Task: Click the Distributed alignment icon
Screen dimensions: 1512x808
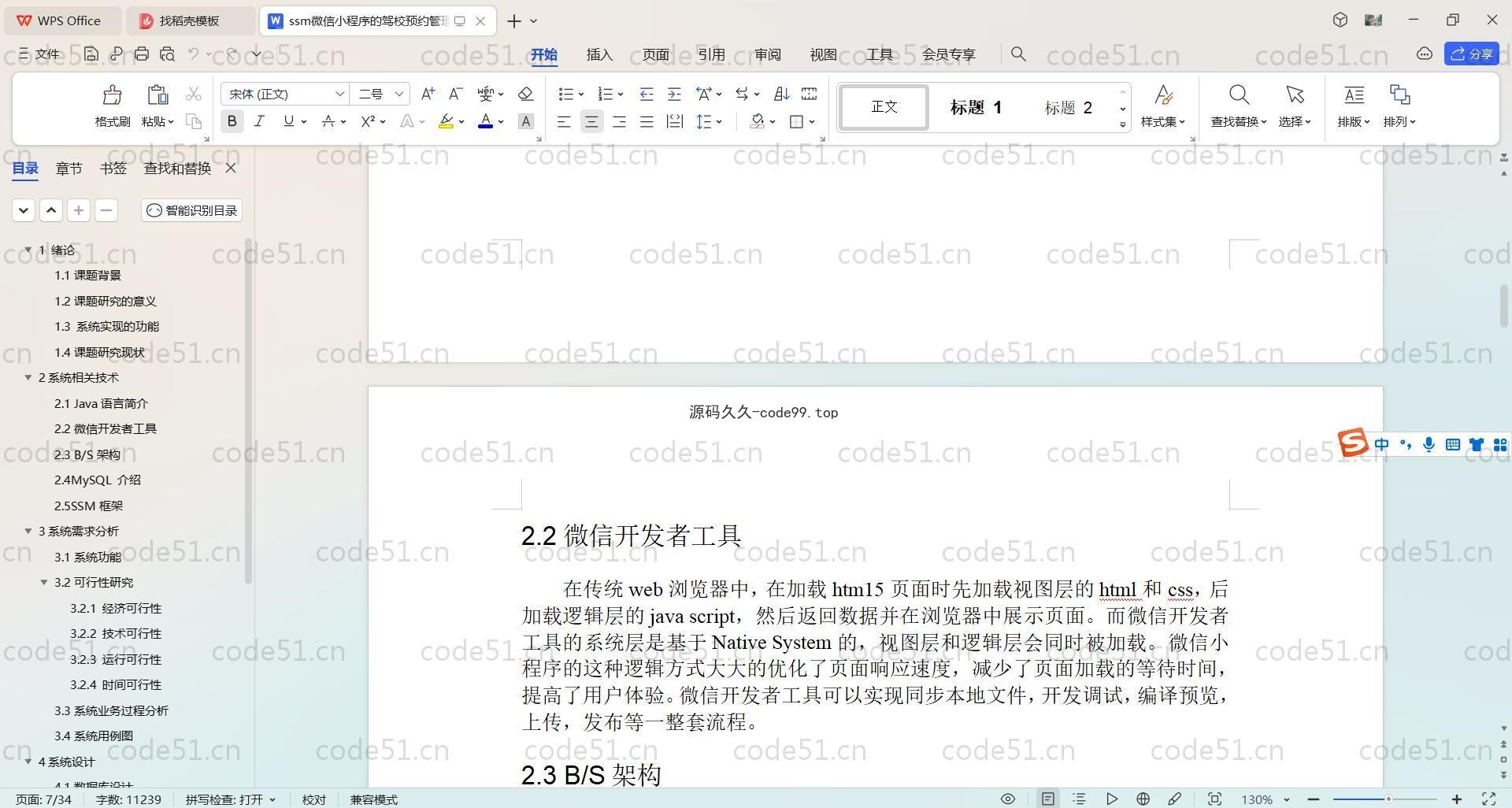Action: click(674, 121)
